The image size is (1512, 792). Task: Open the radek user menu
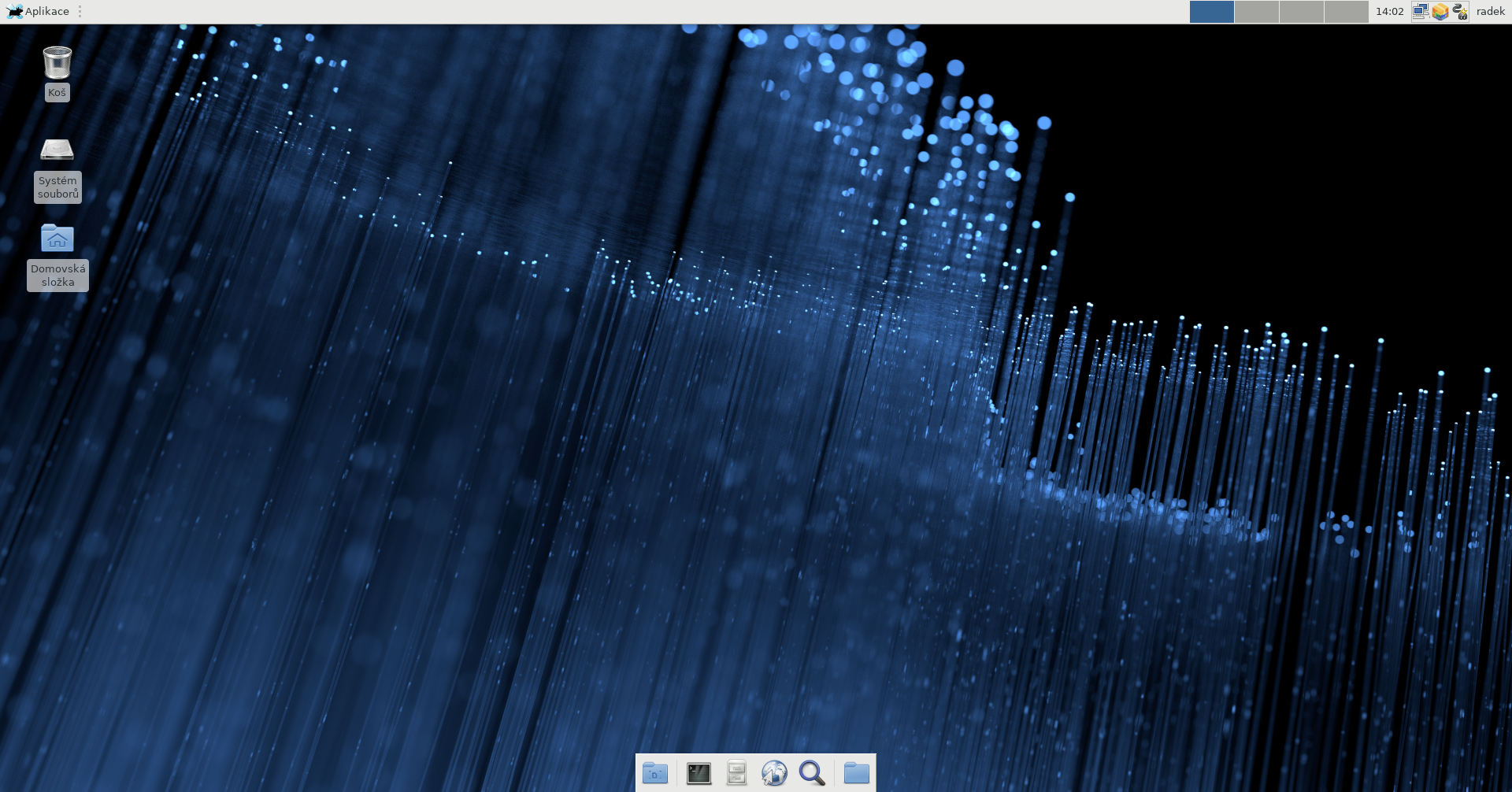[1490, 12]
